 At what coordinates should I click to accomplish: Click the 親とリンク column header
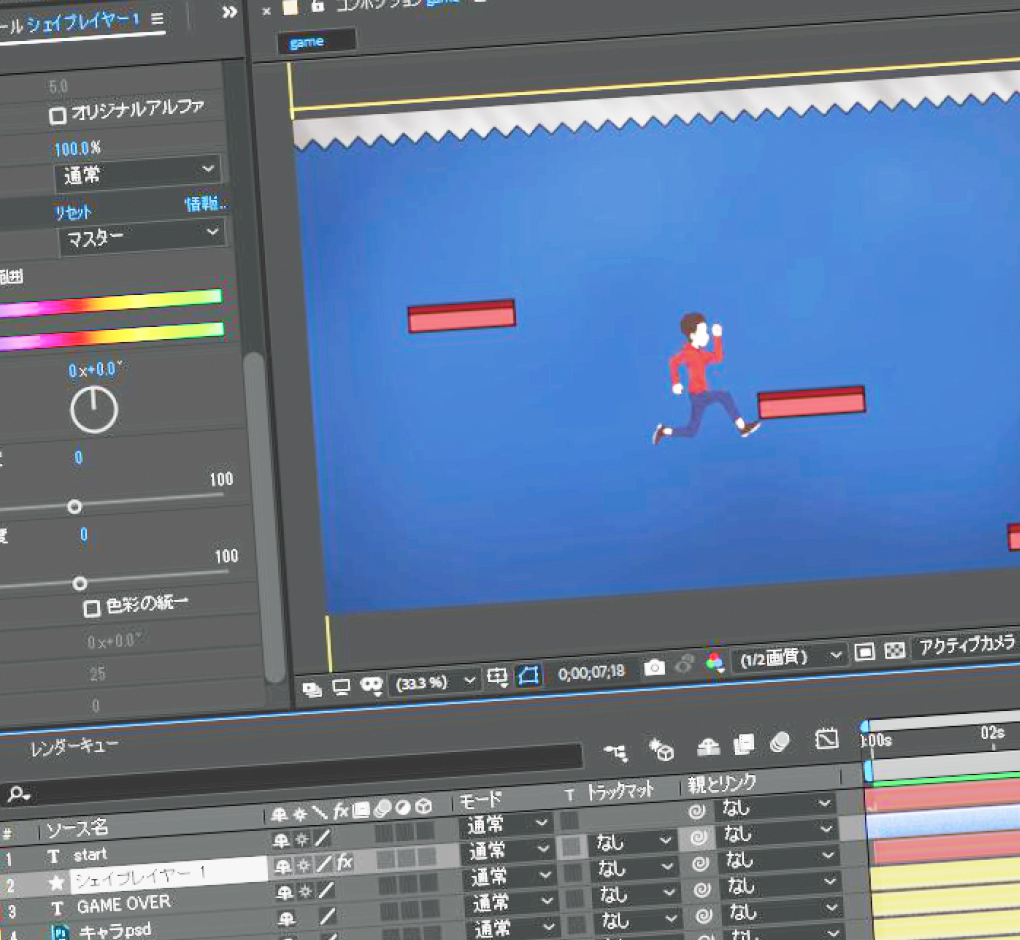[x=721, y=783]
